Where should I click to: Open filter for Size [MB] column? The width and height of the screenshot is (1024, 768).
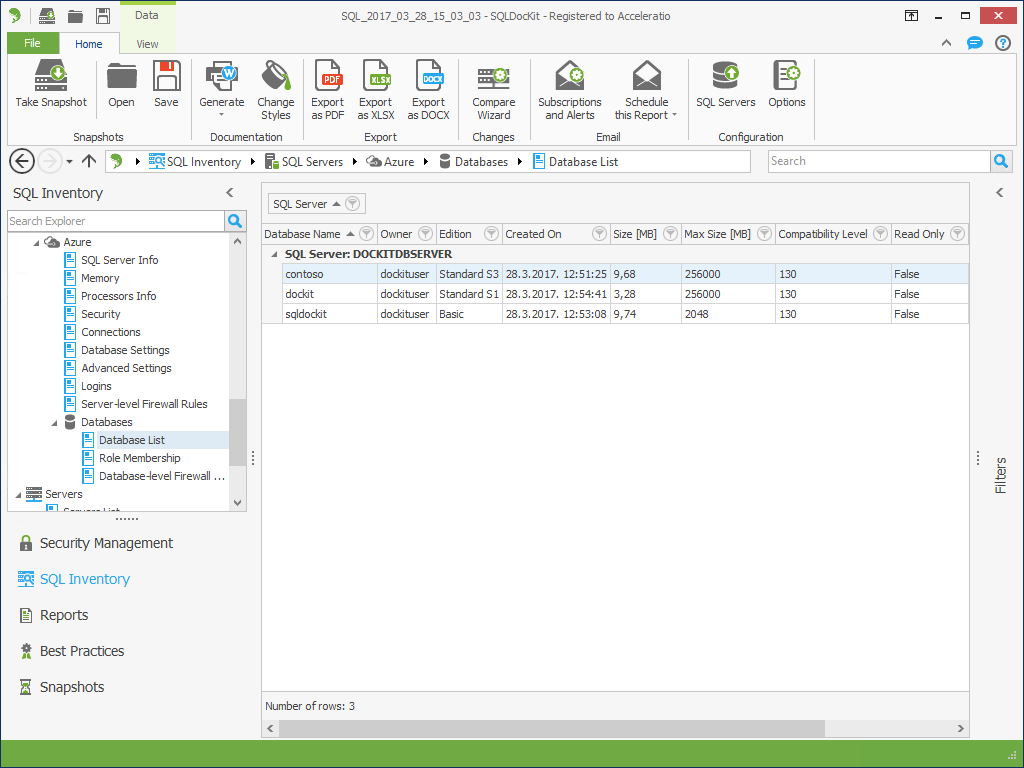[670, 234]
